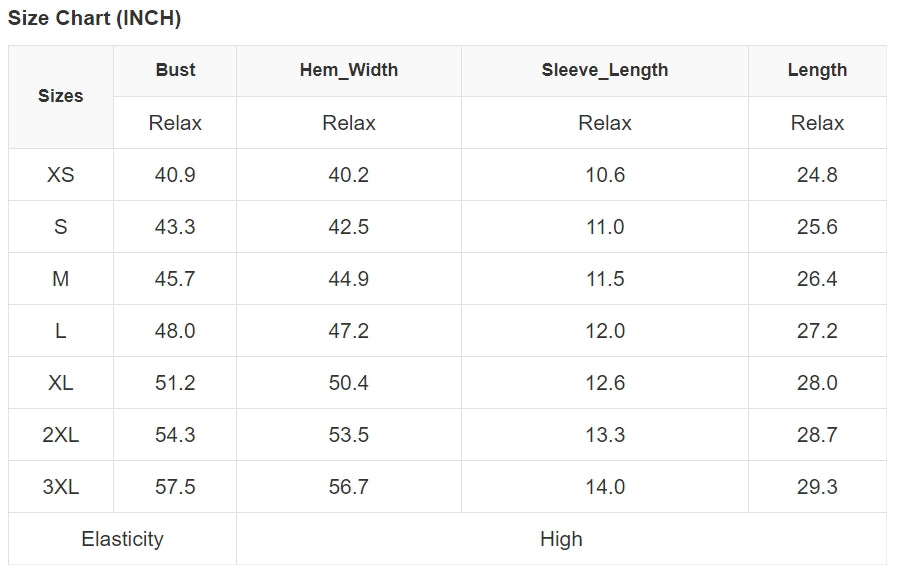Select the 3XL size row label
This screenshot has height=577, width=900.
coord(60,487)
